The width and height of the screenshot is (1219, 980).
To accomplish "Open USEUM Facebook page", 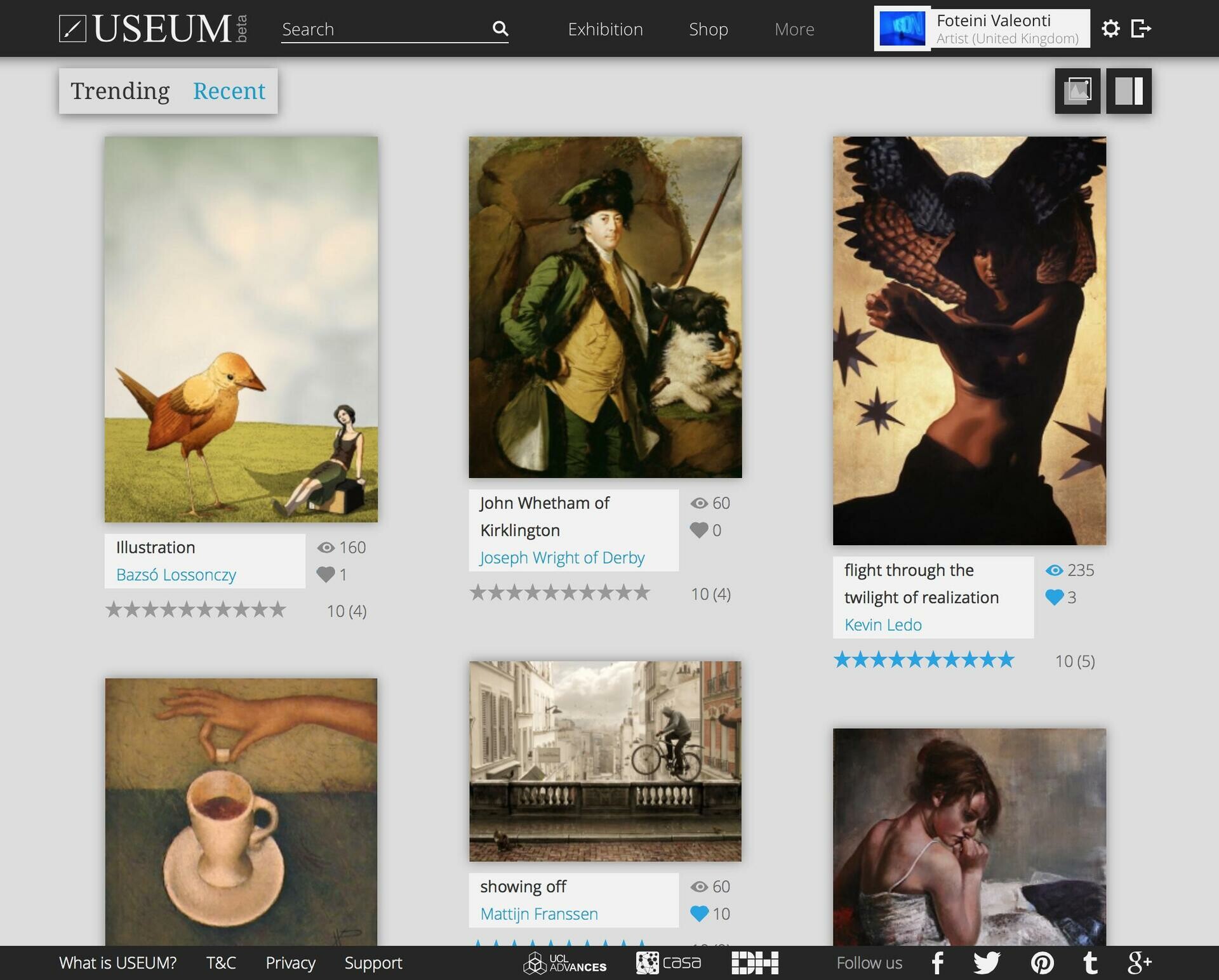I will pos(938,963).
